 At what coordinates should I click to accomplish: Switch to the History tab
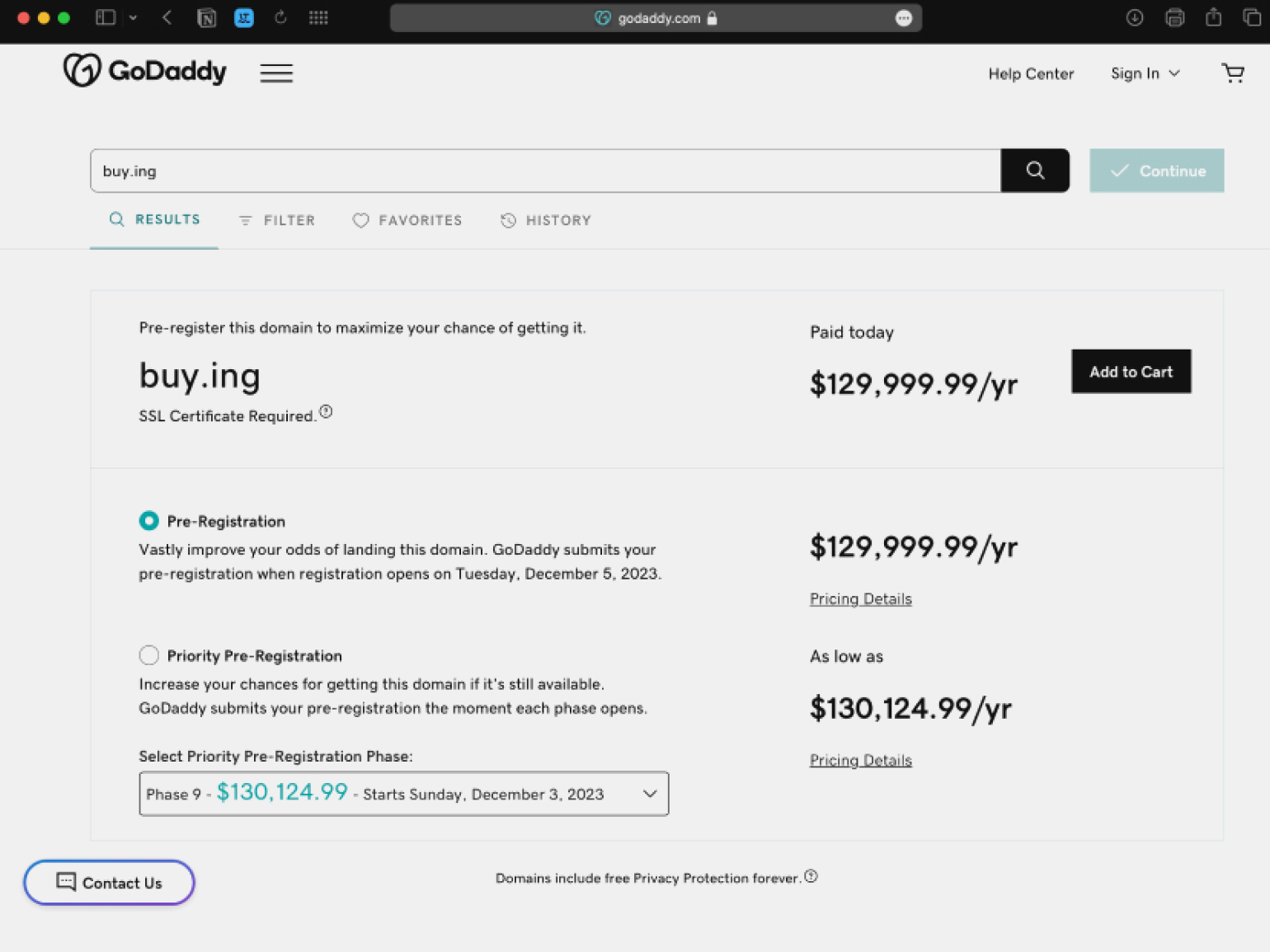(546, 220)
